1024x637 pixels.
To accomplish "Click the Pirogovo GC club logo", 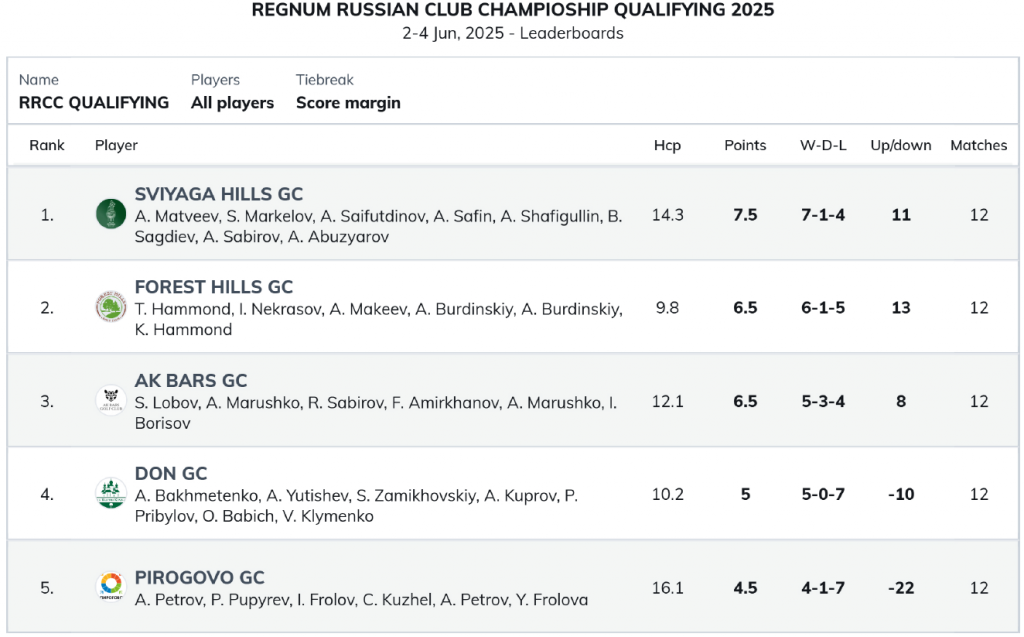I will (x=111, y=586).
